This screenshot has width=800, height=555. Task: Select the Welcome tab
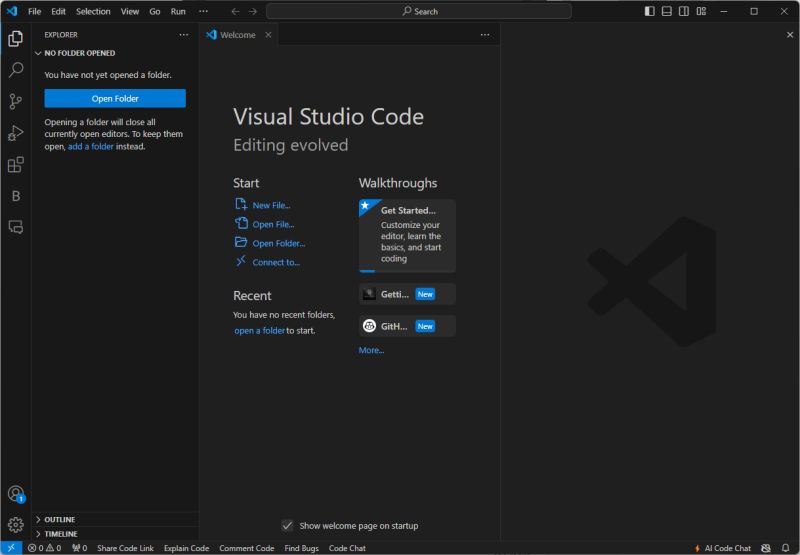pos(237,35)
